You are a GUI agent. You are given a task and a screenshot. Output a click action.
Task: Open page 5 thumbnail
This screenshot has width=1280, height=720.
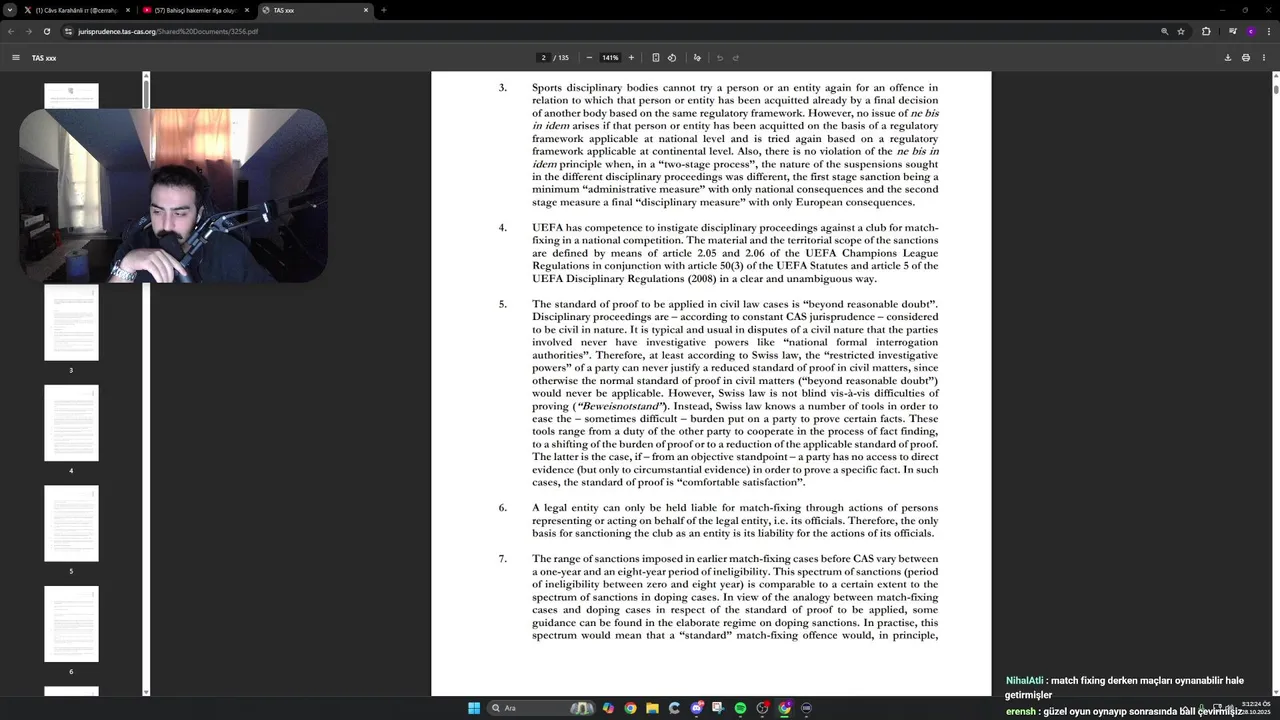tap(71, 523)
